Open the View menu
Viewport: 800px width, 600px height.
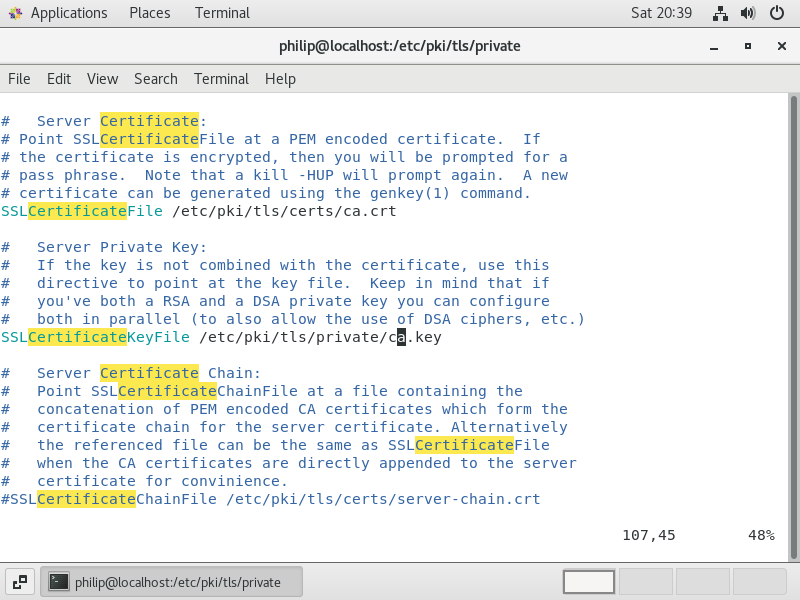102,79
